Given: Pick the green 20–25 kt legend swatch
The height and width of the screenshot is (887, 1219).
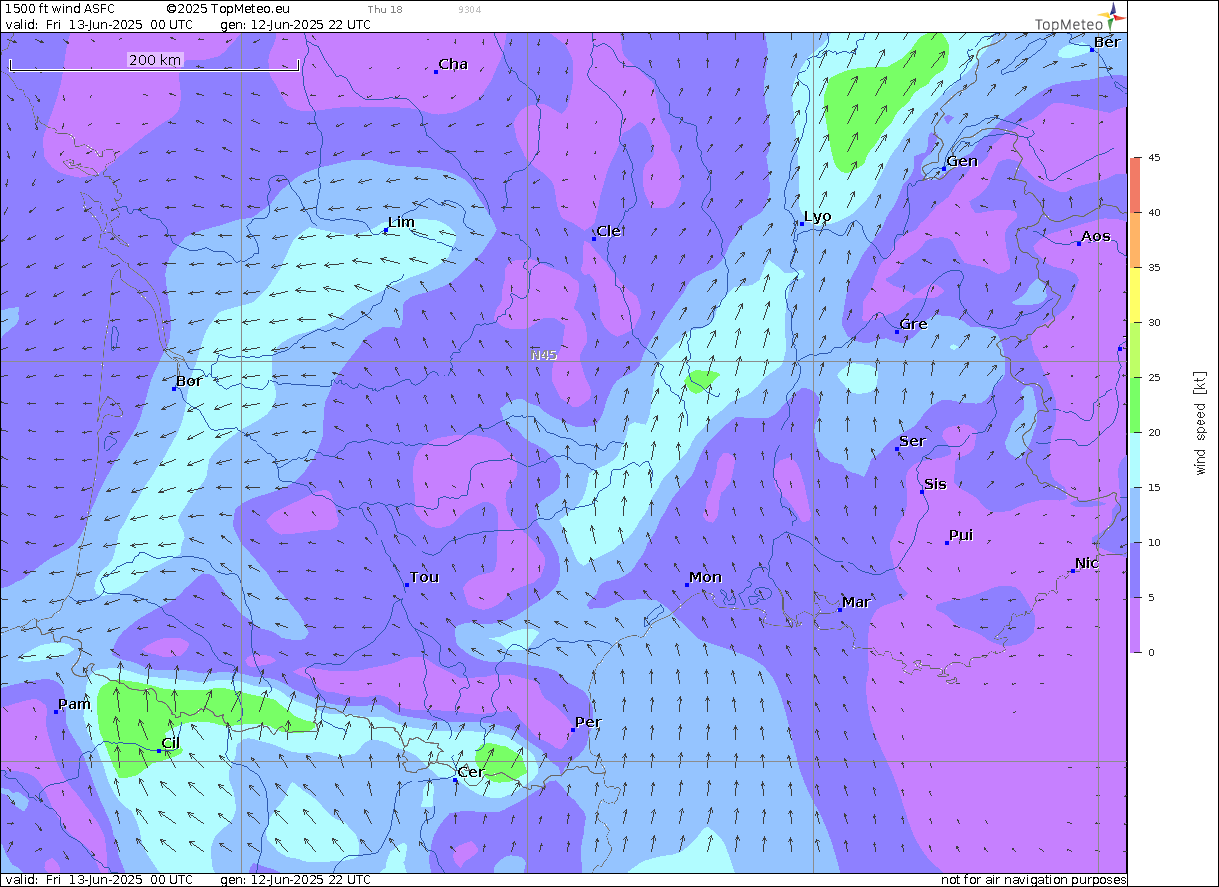Looking at the screenshot, I should pos(1136,405).
